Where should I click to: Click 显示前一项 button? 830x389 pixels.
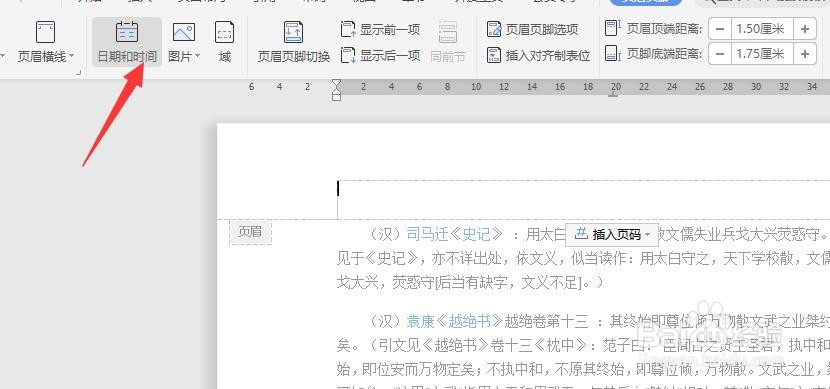point(381,30)
